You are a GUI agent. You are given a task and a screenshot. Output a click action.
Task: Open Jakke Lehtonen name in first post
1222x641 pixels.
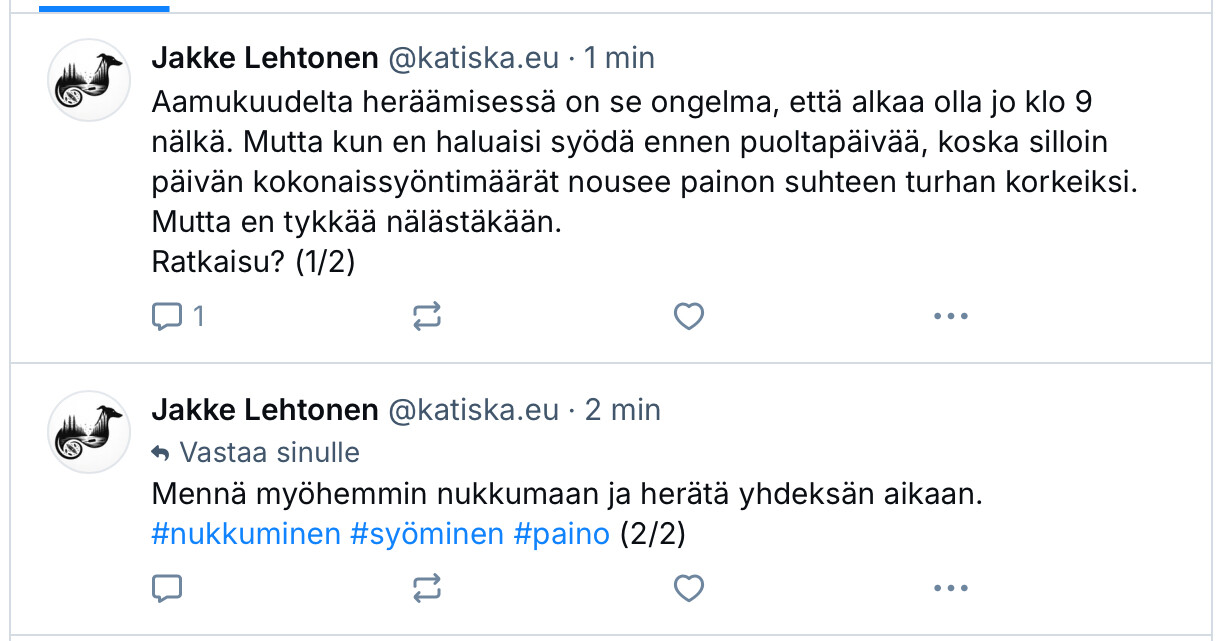(265, 58)
